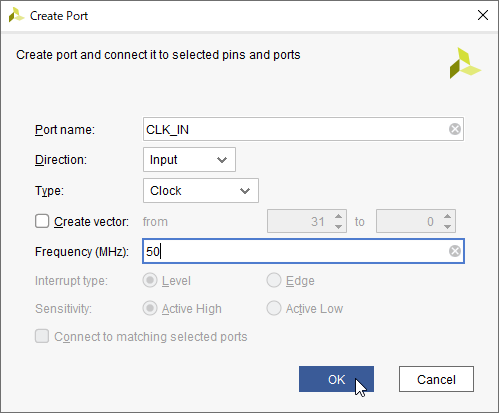The height and width of the screenshot is (413, 499).
Task: Decrease the vector 'to' value
Action: pos(447,227)
